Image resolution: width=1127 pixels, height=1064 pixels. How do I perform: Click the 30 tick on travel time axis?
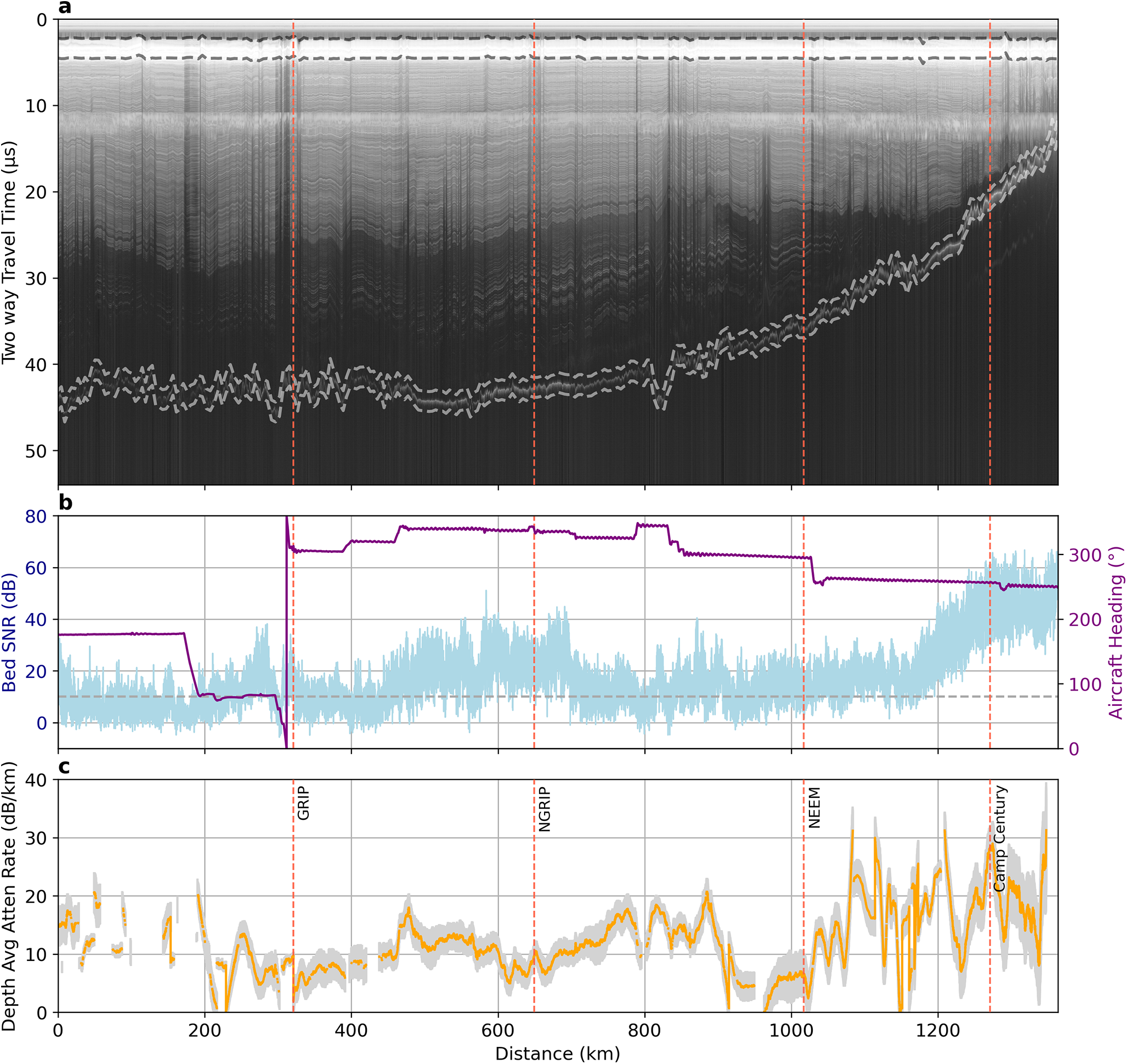[36, 279]
